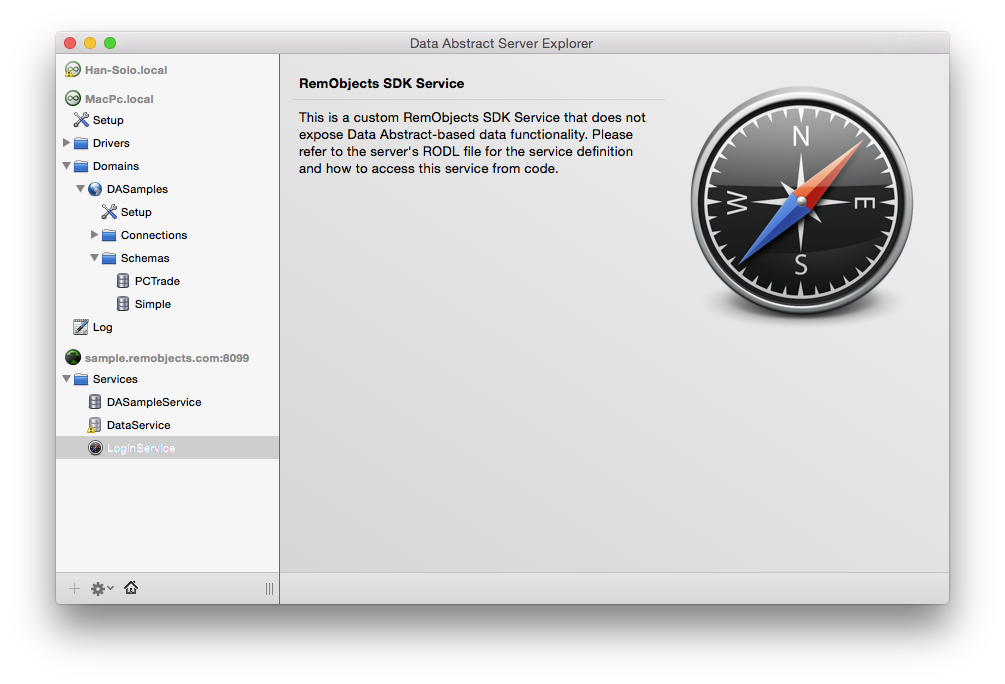Collapse the Services folder

click(x=67, y=379)
